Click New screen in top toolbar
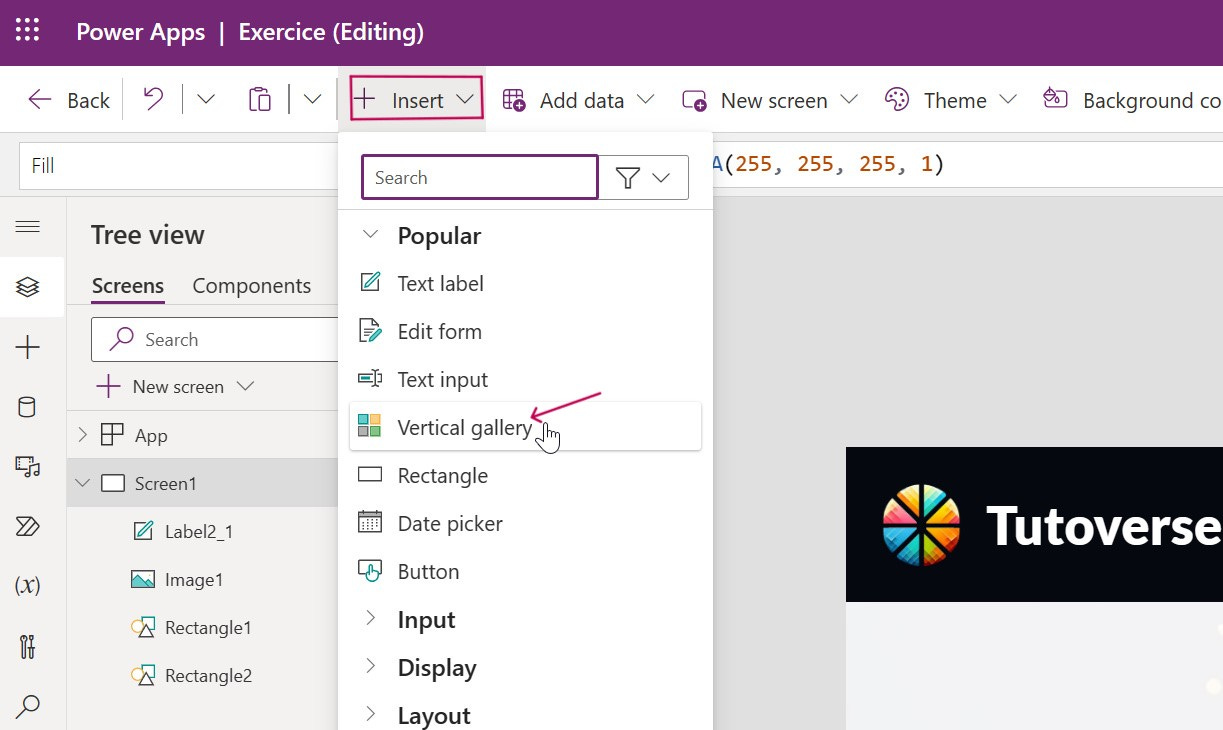1223x730 pixels. click(x=770, y=100)
